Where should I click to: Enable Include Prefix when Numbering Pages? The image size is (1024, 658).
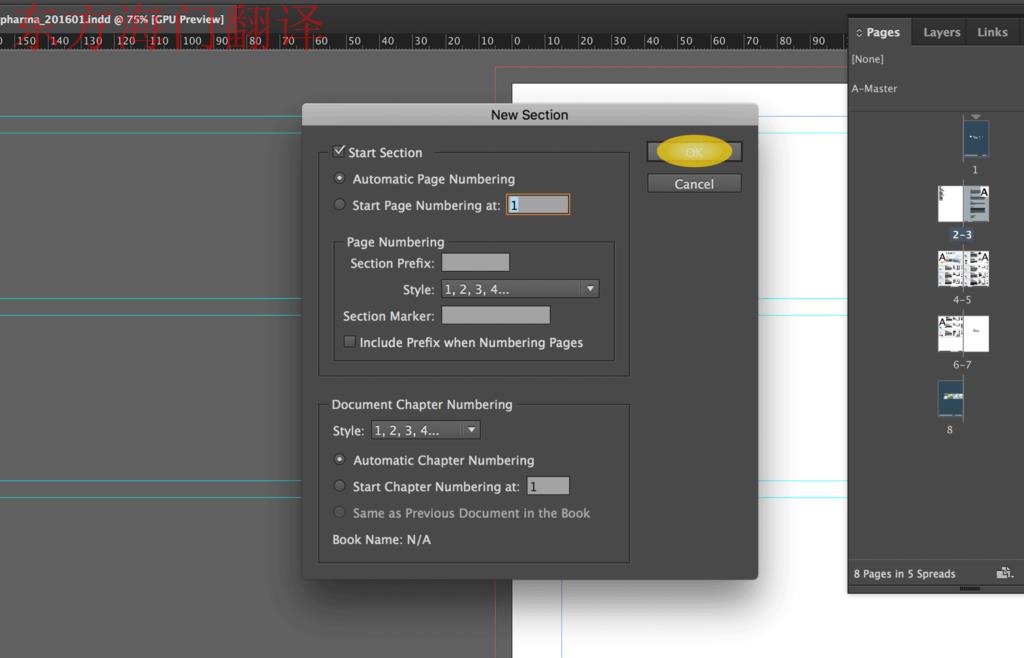[350, 341]
